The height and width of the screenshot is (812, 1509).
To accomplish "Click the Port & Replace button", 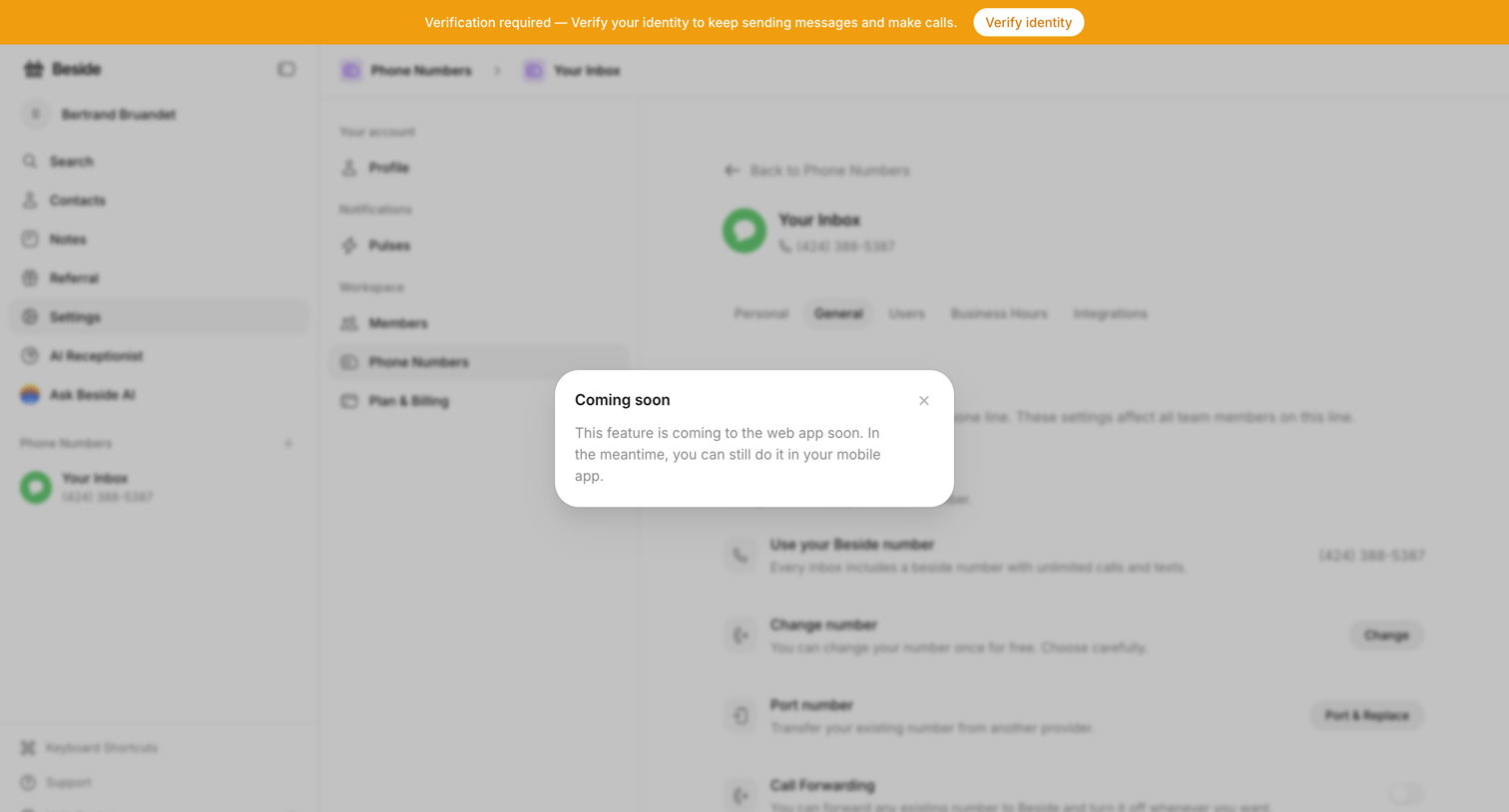I will [x=1366, y=715].
